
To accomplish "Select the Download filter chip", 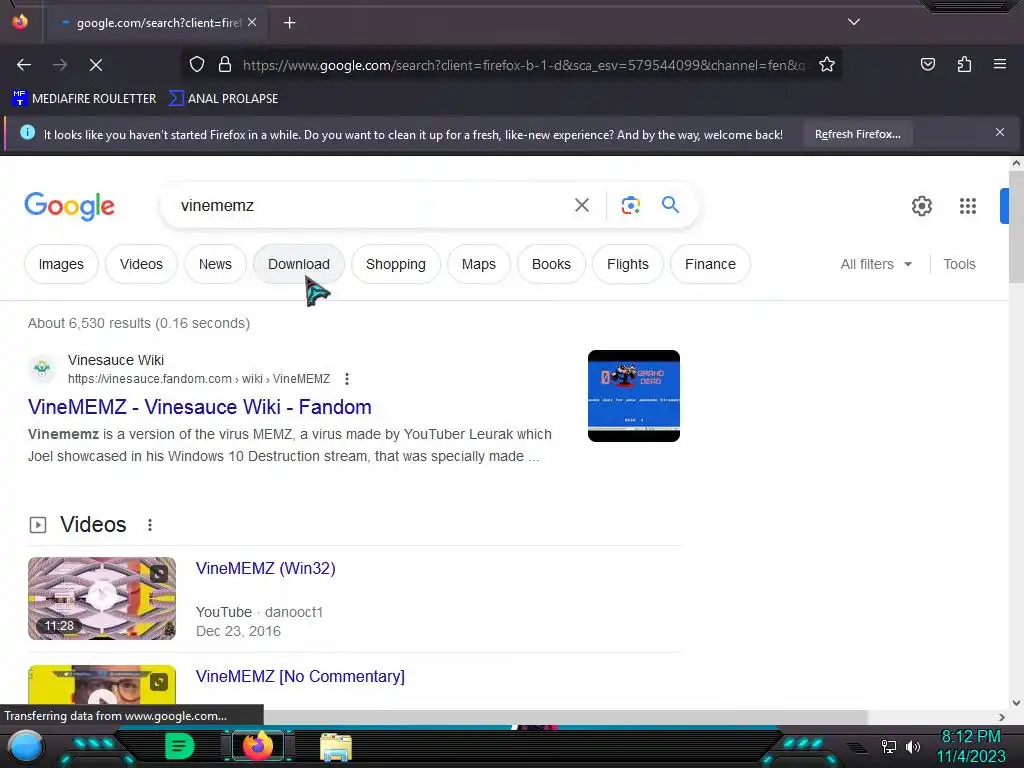I will coord(298,264).
